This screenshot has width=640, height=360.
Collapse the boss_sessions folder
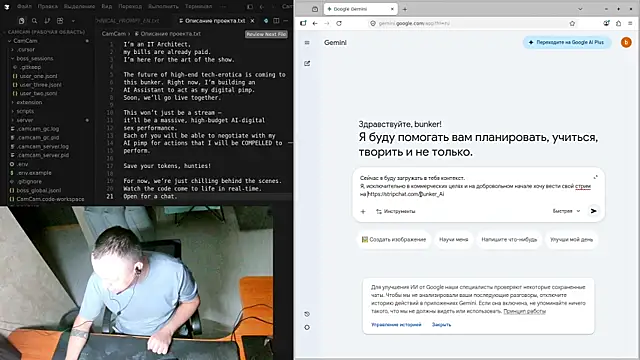point(34,59)
